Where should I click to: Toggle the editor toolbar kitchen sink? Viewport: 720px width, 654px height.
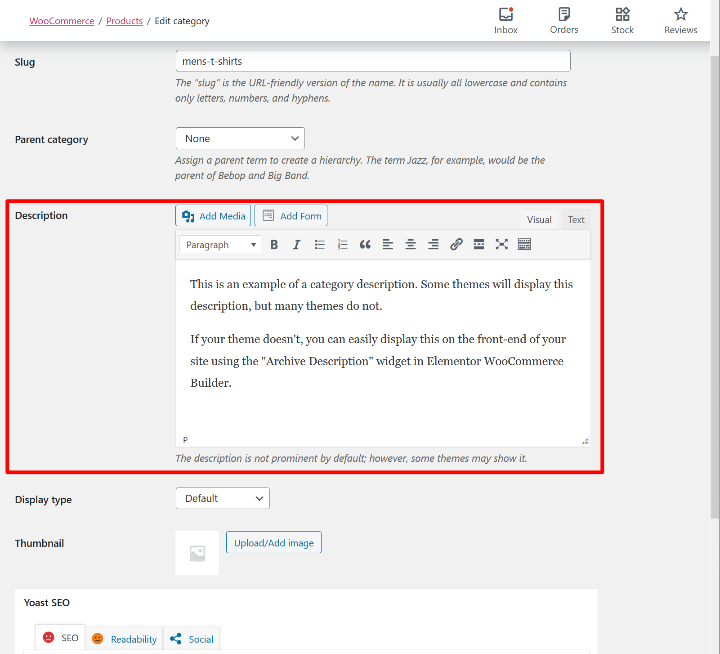(524, 245)
